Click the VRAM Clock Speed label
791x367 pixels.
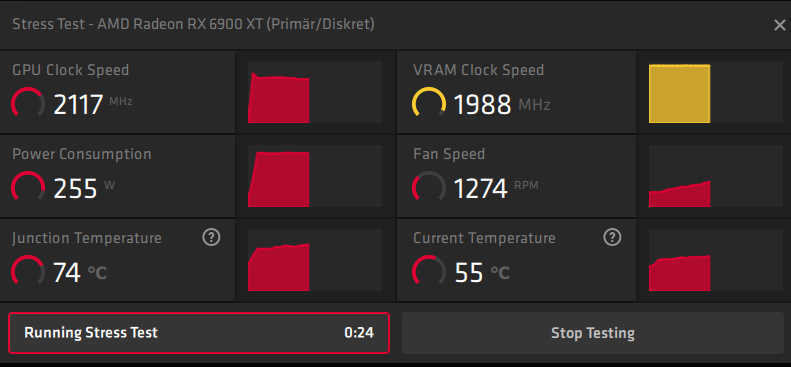click(x=478, y=70)
